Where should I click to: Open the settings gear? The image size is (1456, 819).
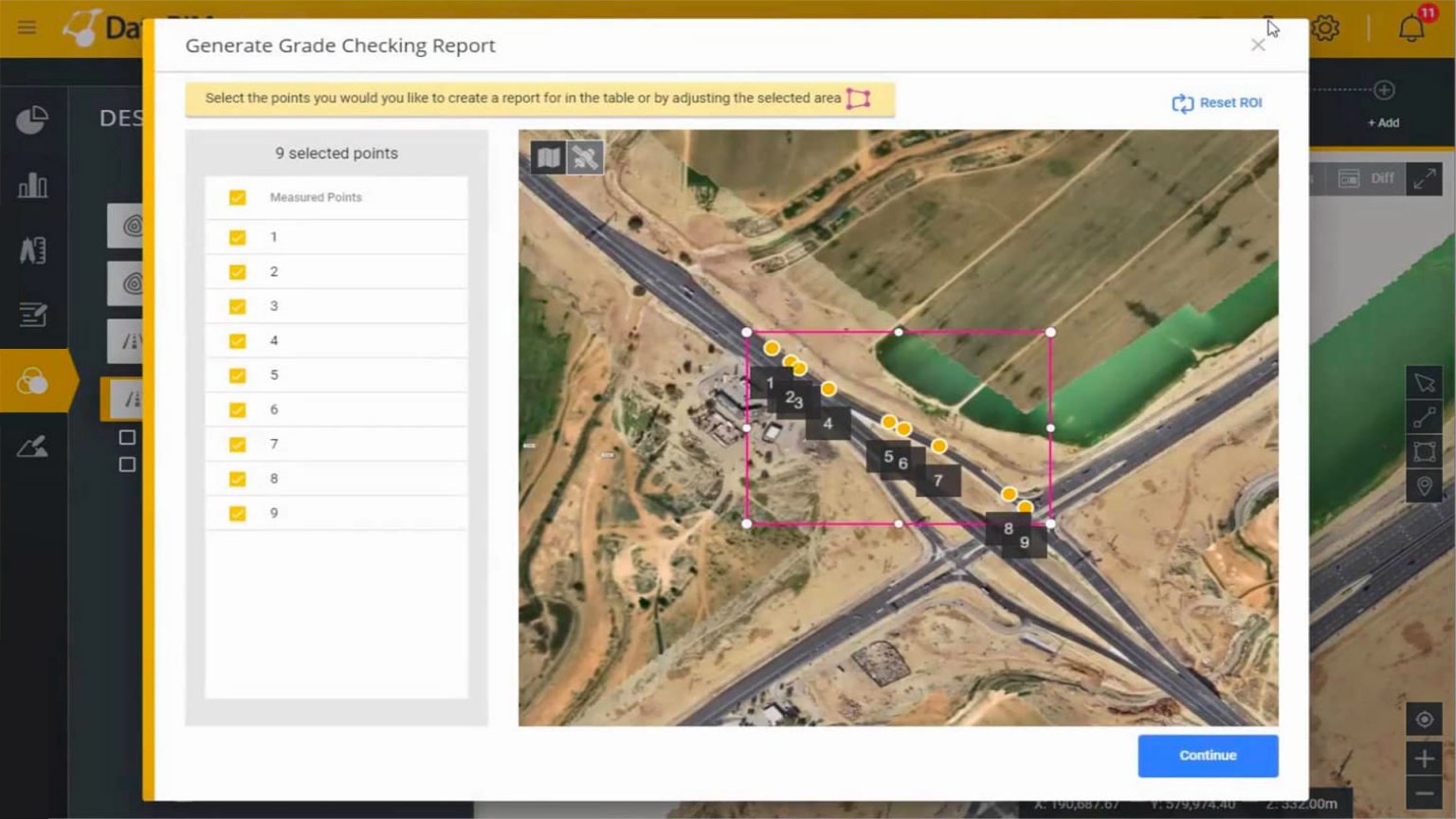1325,27
